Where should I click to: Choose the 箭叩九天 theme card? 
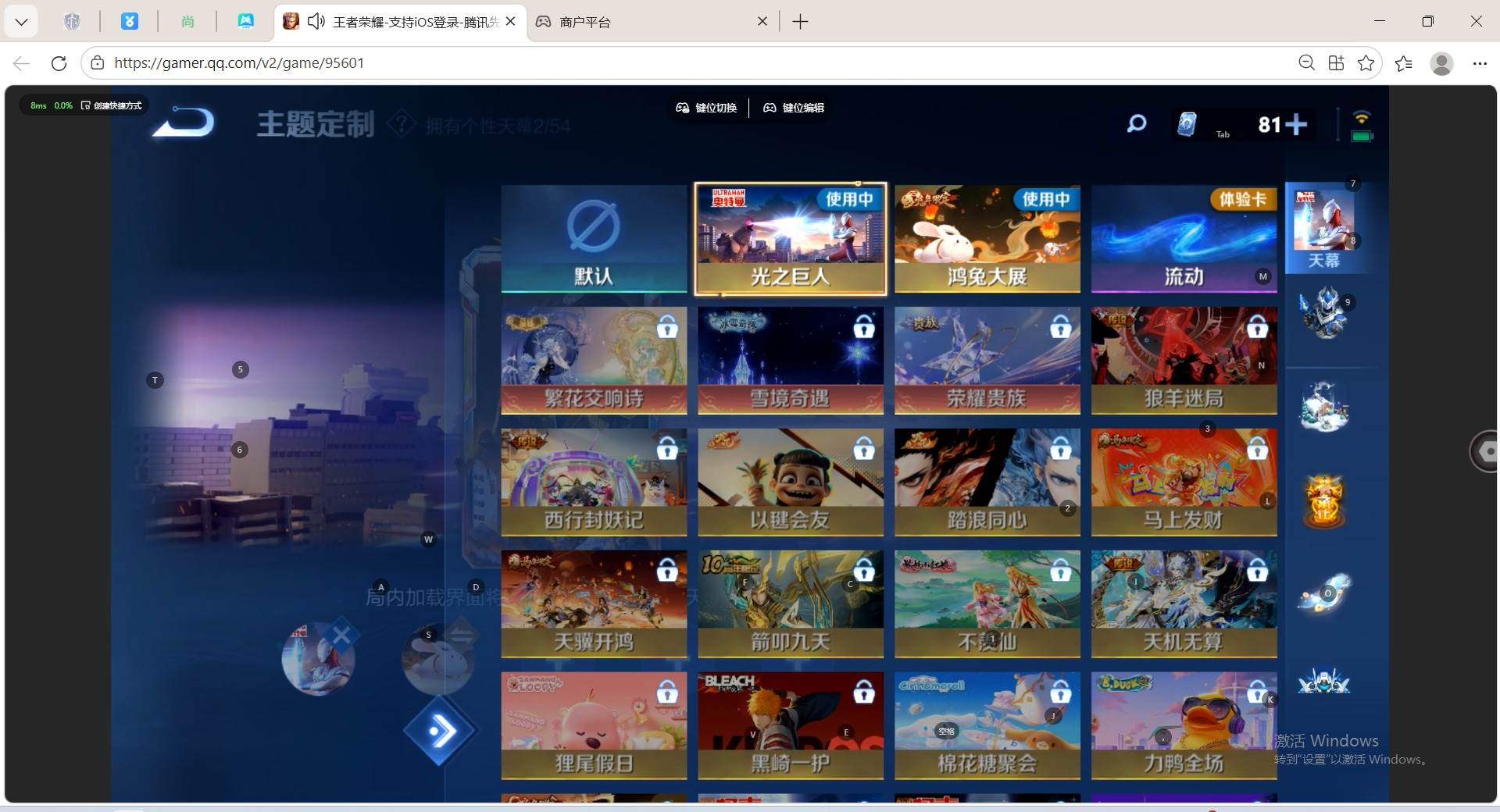(x=791, y=604)
